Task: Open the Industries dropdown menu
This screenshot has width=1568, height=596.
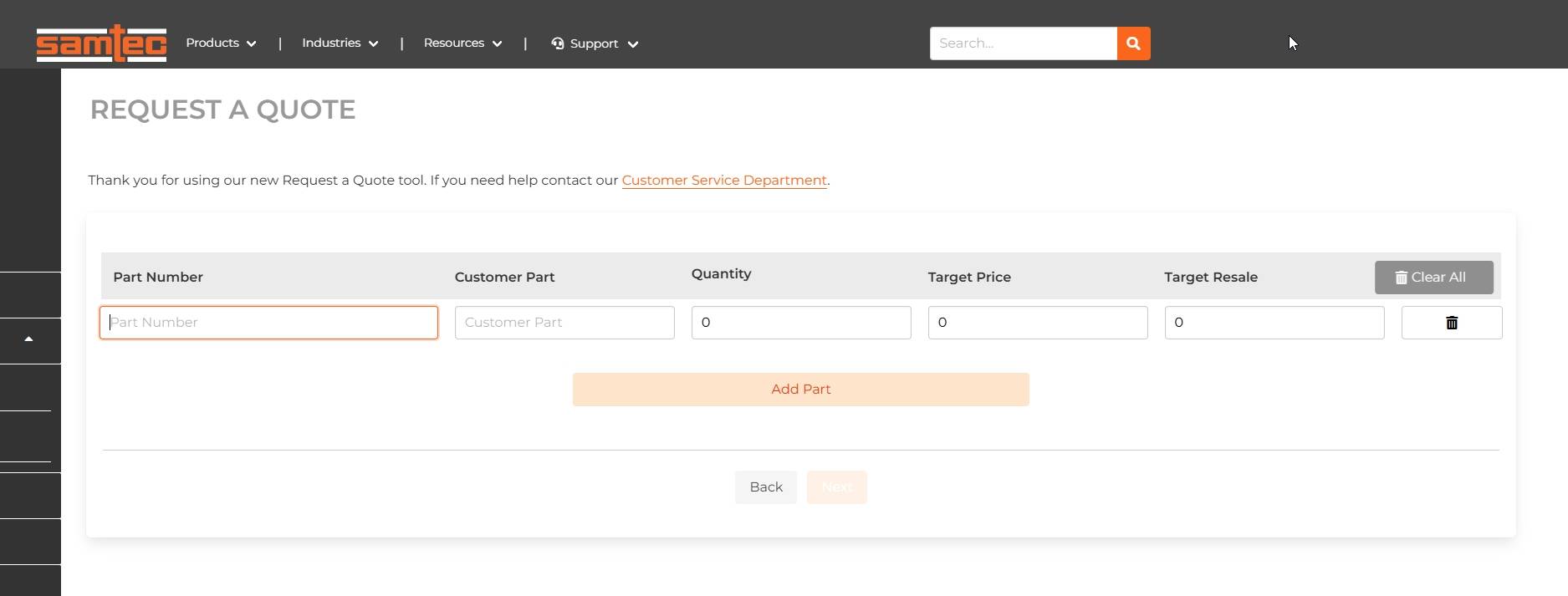Action: (x=340, y=43)
